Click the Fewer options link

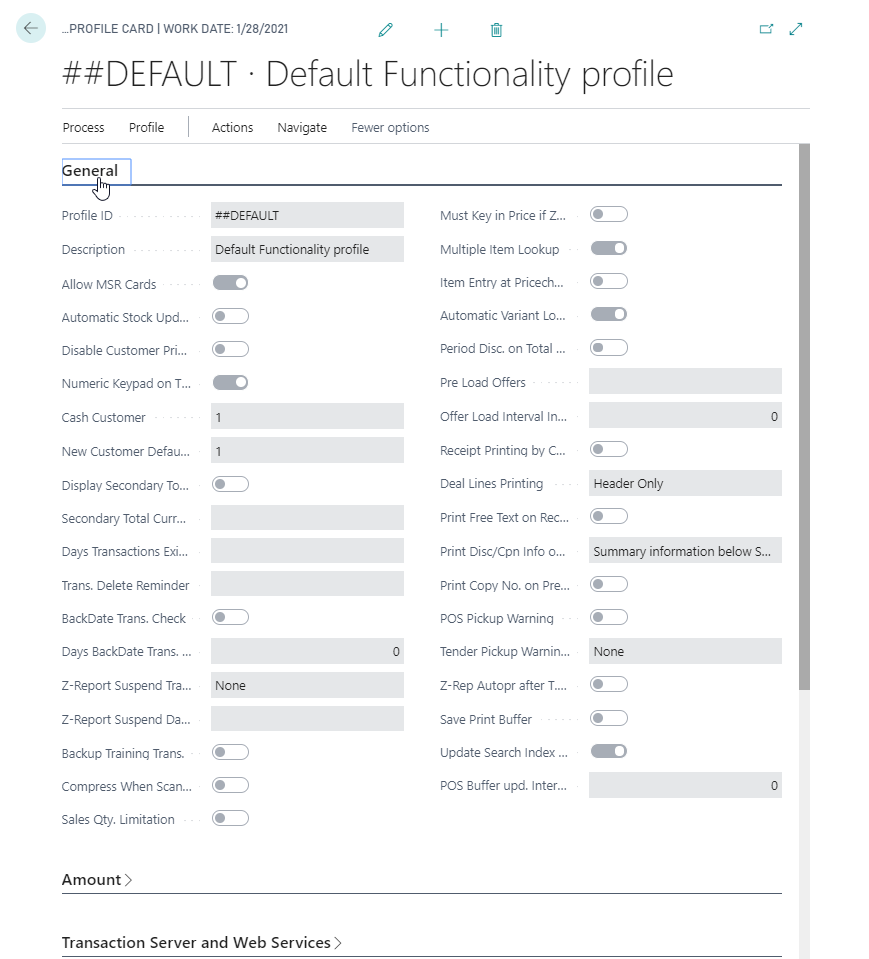tap(390, 127)
